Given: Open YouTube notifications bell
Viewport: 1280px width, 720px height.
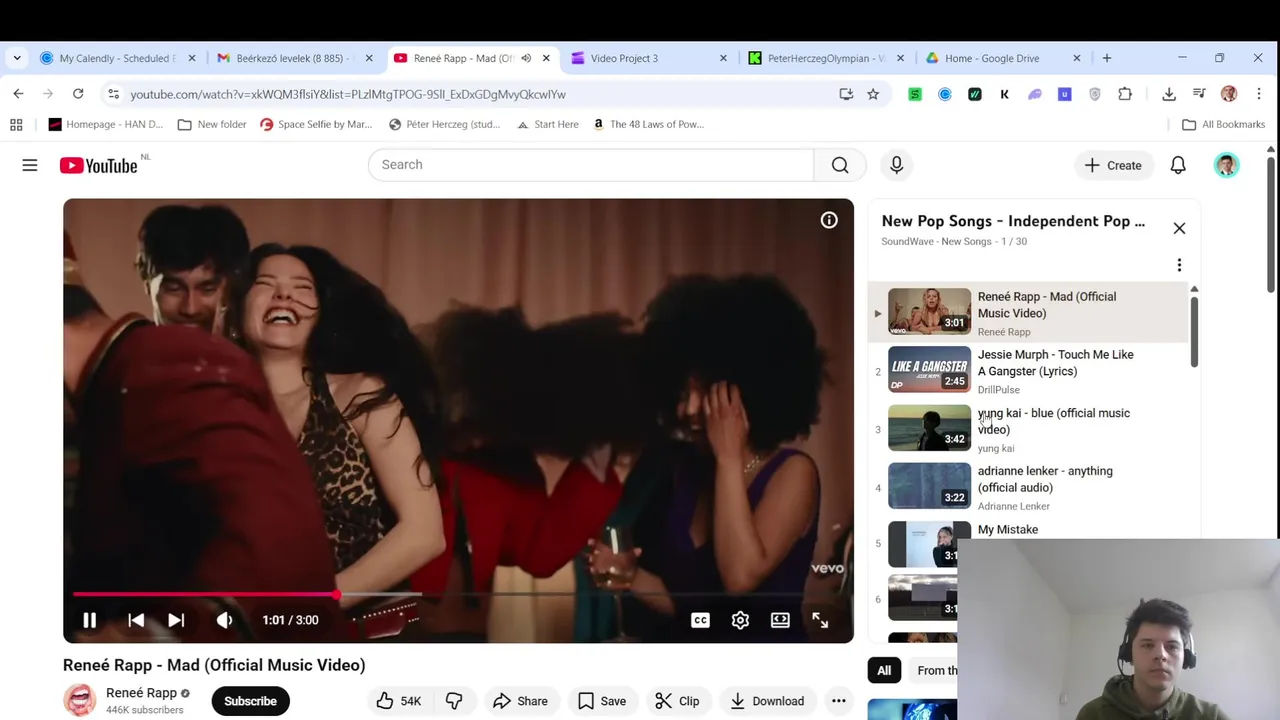Looking at the screenshot, I should 1178,165.
